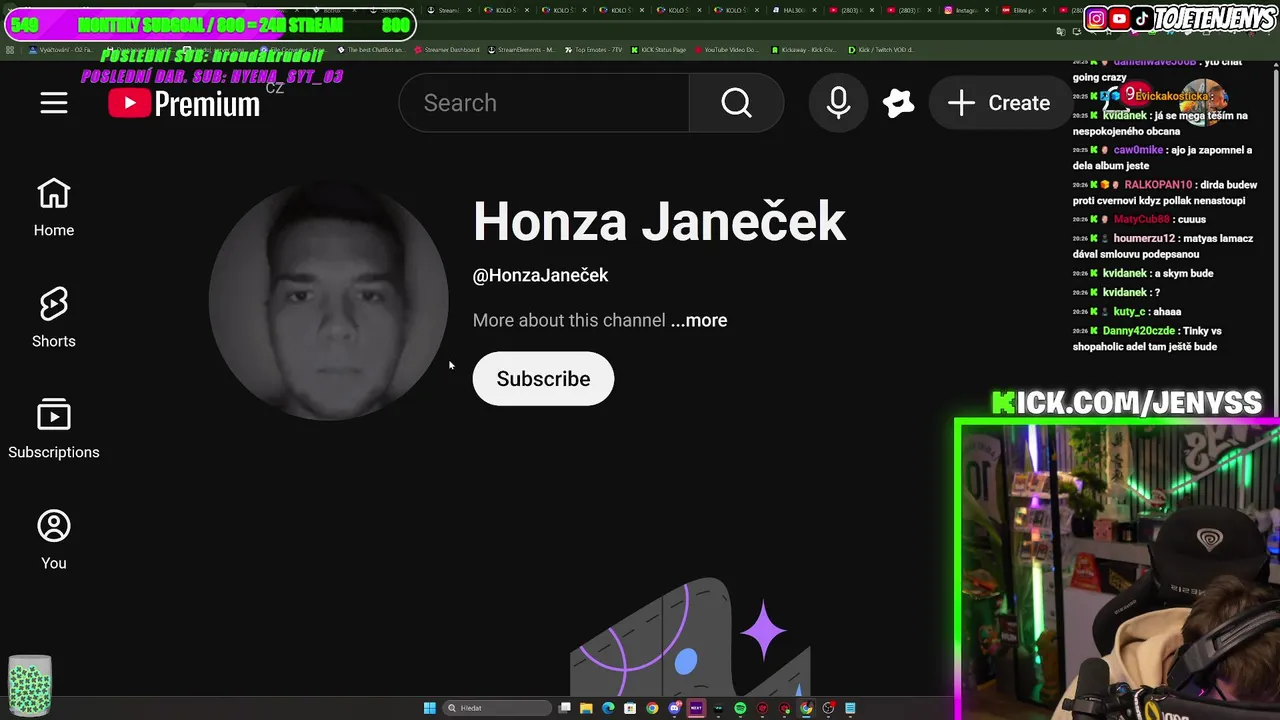Image resolution: width=1280 pixels, height=720 pixels.
Task: Open YouTube Video Do... bookmark
Action: tap(726, 49)
